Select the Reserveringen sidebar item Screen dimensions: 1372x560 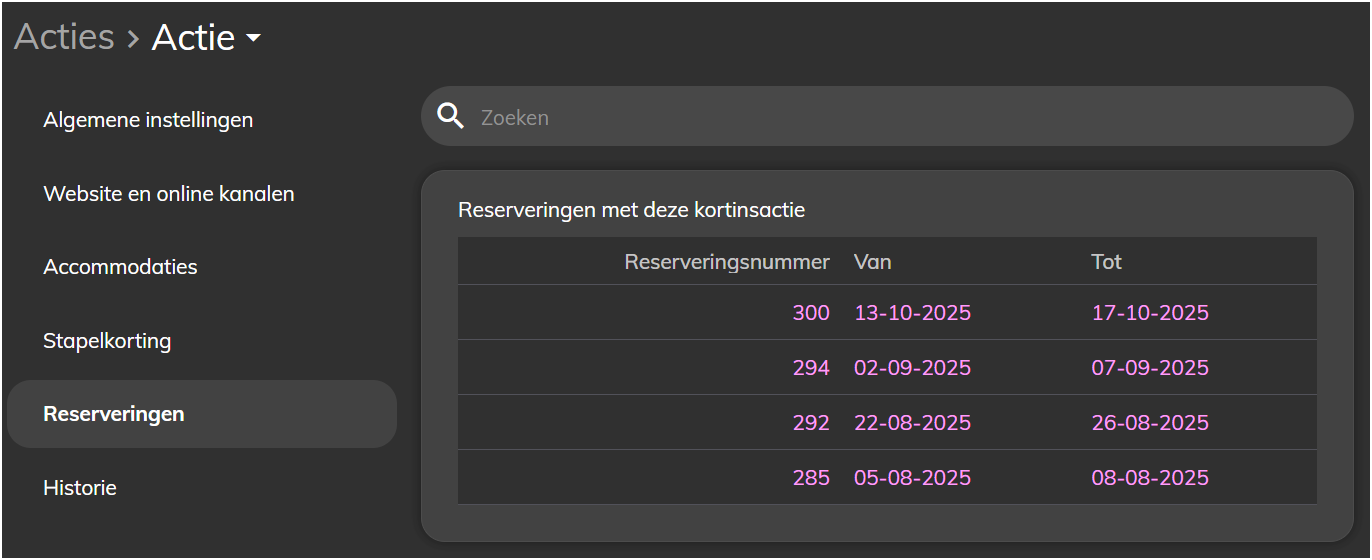202,414
